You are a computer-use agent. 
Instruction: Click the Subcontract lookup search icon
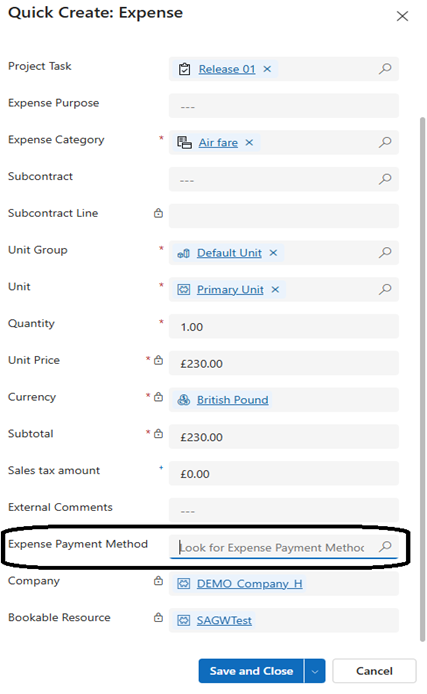tap(385, 179)
